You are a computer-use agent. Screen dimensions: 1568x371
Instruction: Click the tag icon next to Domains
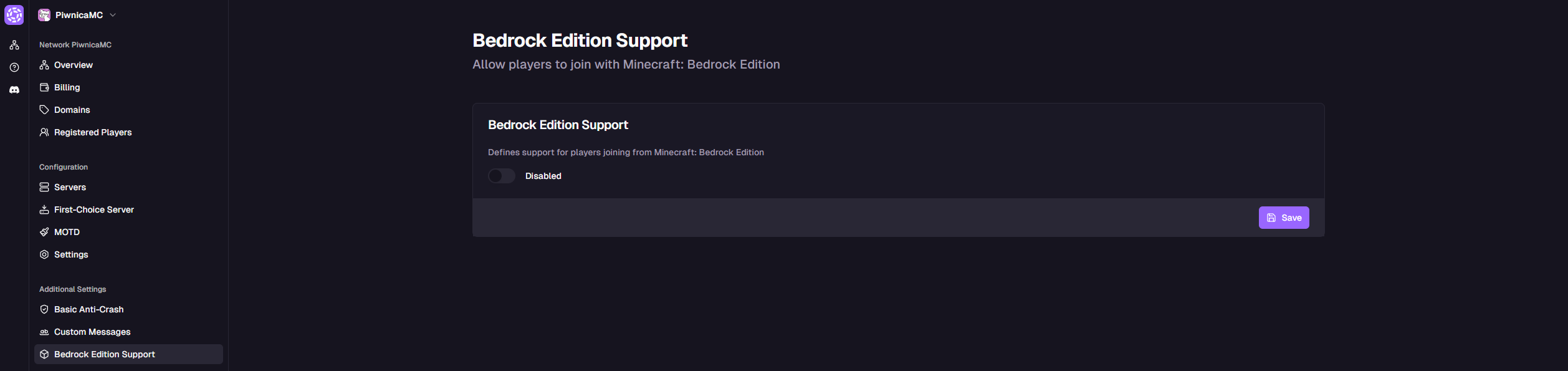(x=44, y=109)
